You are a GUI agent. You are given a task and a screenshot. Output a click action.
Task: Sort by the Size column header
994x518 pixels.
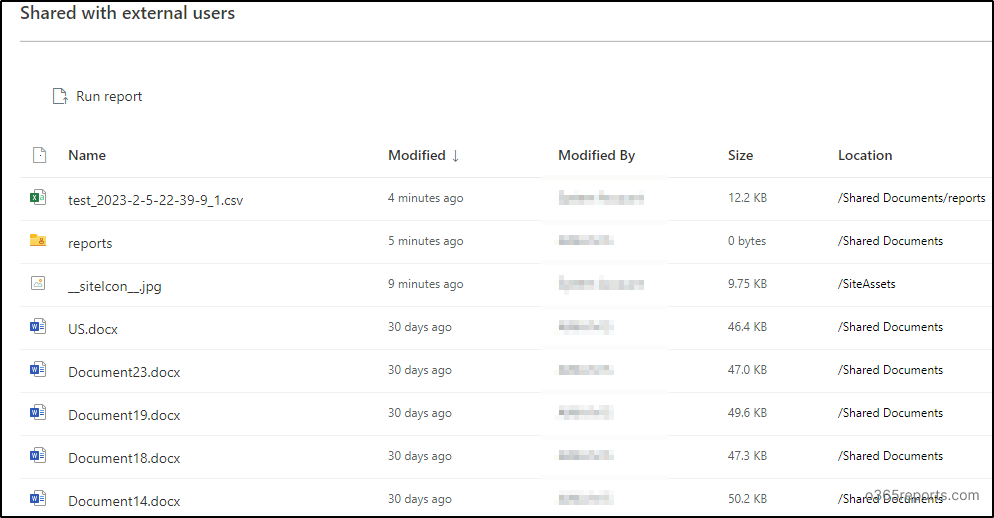point(740,155)
